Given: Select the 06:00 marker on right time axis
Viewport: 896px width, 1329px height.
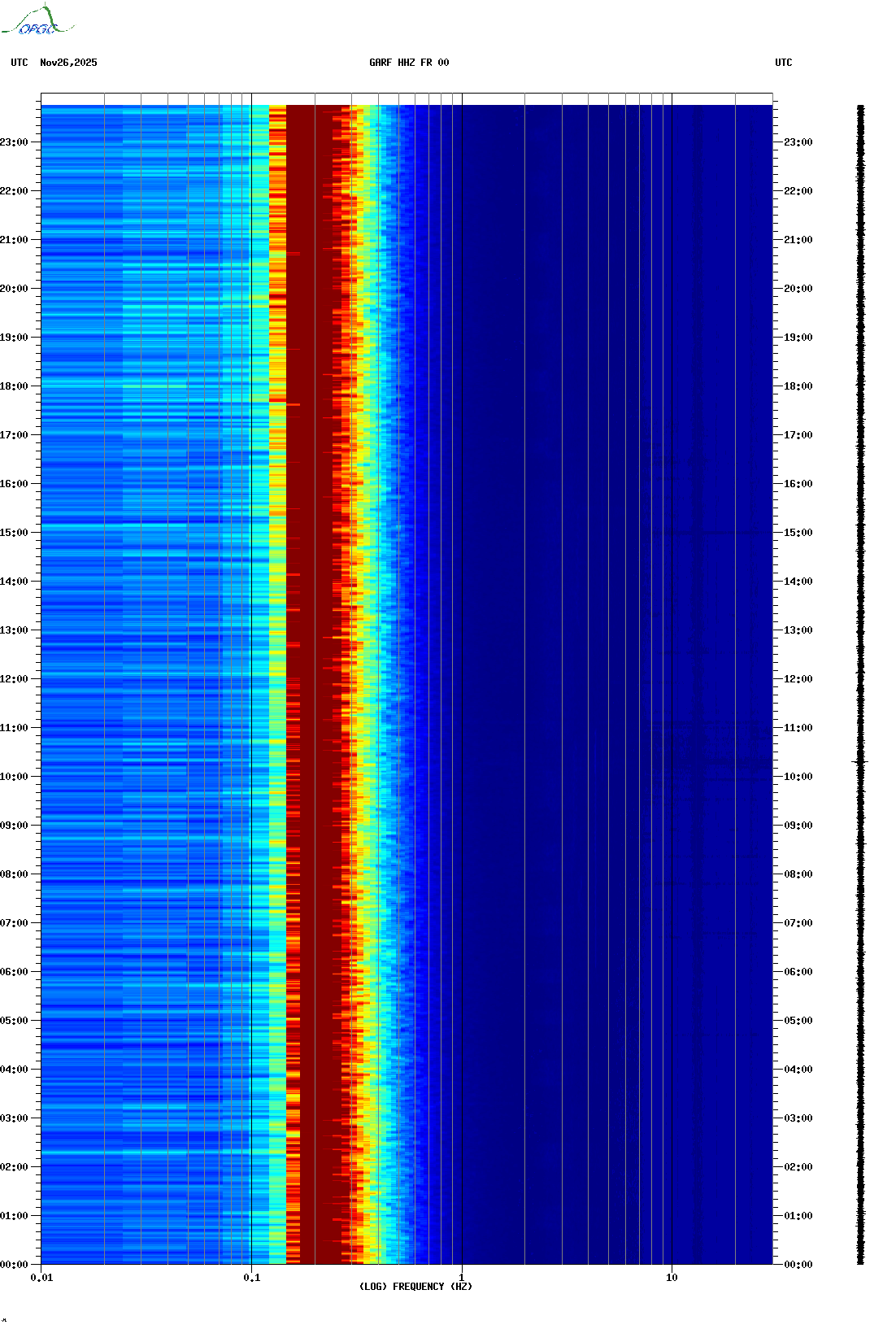Looking at the screenshot, I should 798,972.
